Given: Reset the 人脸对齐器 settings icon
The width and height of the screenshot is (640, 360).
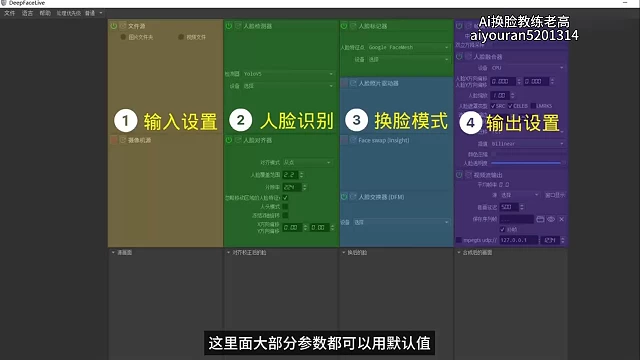Looking at the screenshot, I should pyautogui.click(x=238, y=140).
